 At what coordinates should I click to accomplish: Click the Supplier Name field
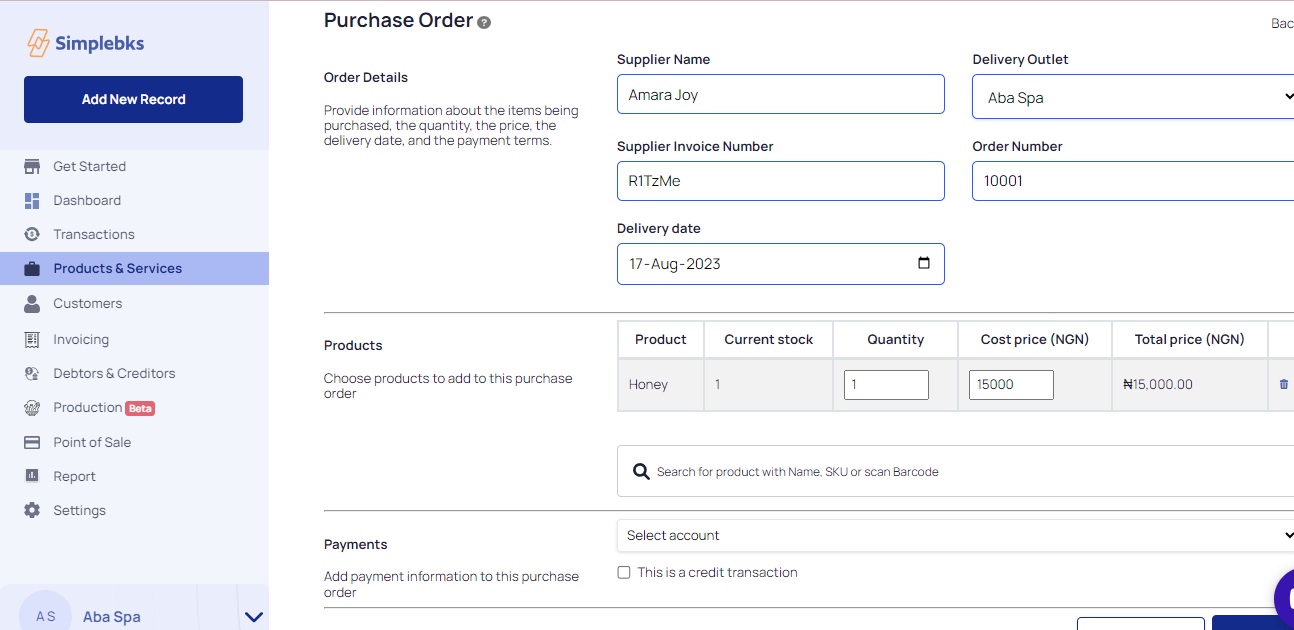pyautogui.click(x=781, y=94)
